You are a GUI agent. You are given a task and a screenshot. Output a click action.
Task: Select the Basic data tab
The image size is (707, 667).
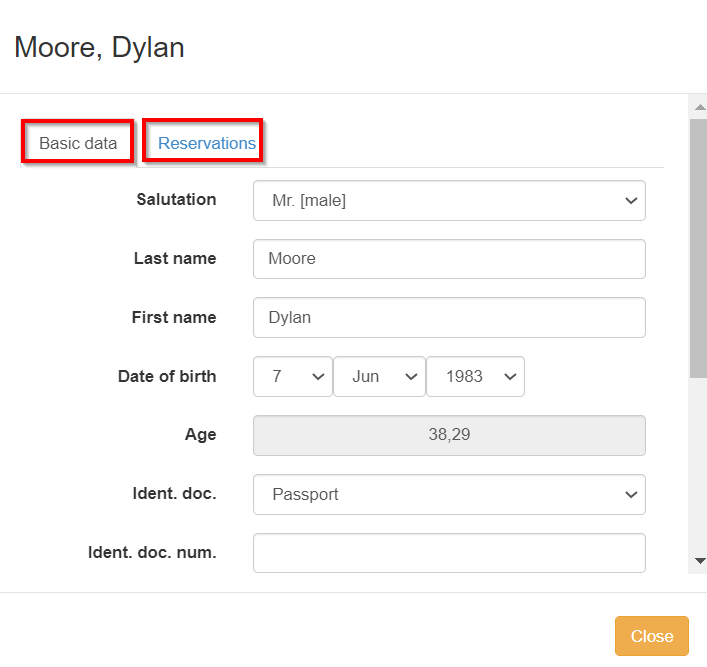click(x=78, y=143)
